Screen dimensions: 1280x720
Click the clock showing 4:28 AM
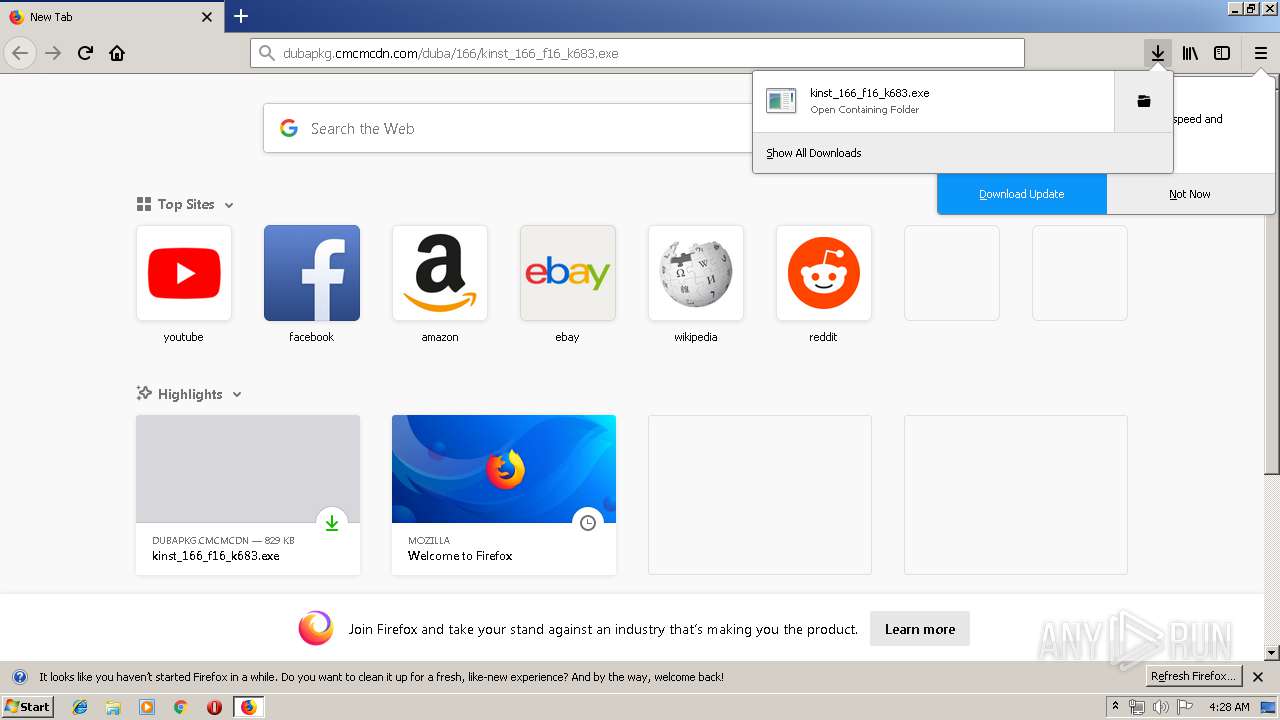pos(1229,707)
